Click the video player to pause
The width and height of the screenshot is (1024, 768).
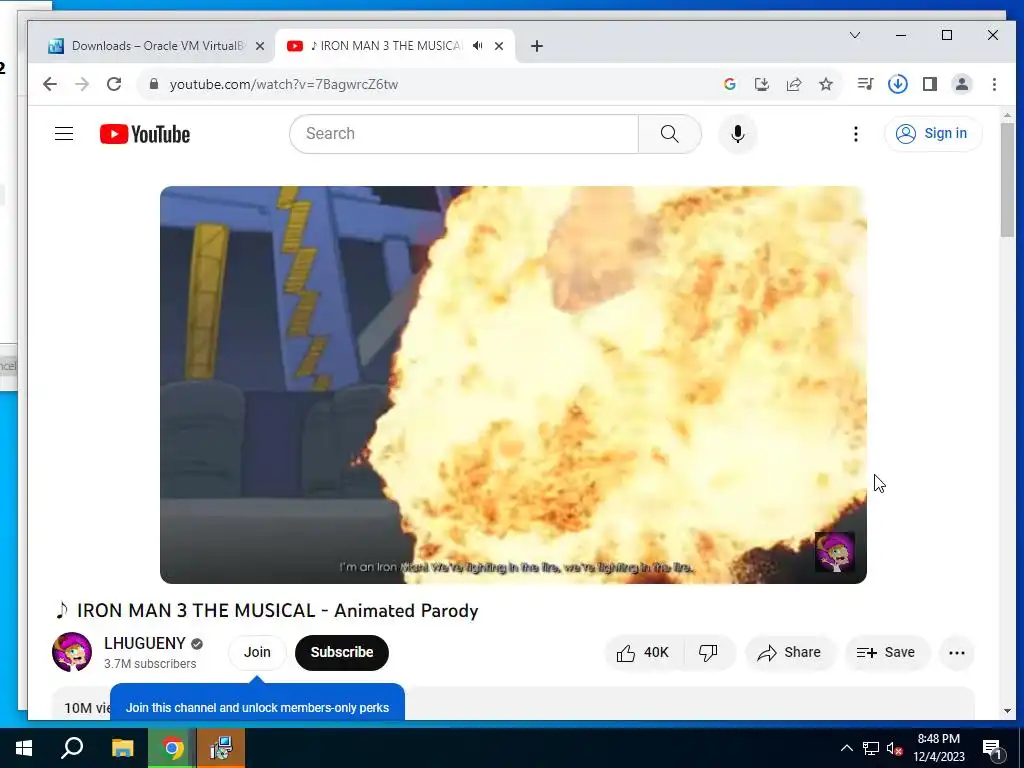[x=513, y=385]
